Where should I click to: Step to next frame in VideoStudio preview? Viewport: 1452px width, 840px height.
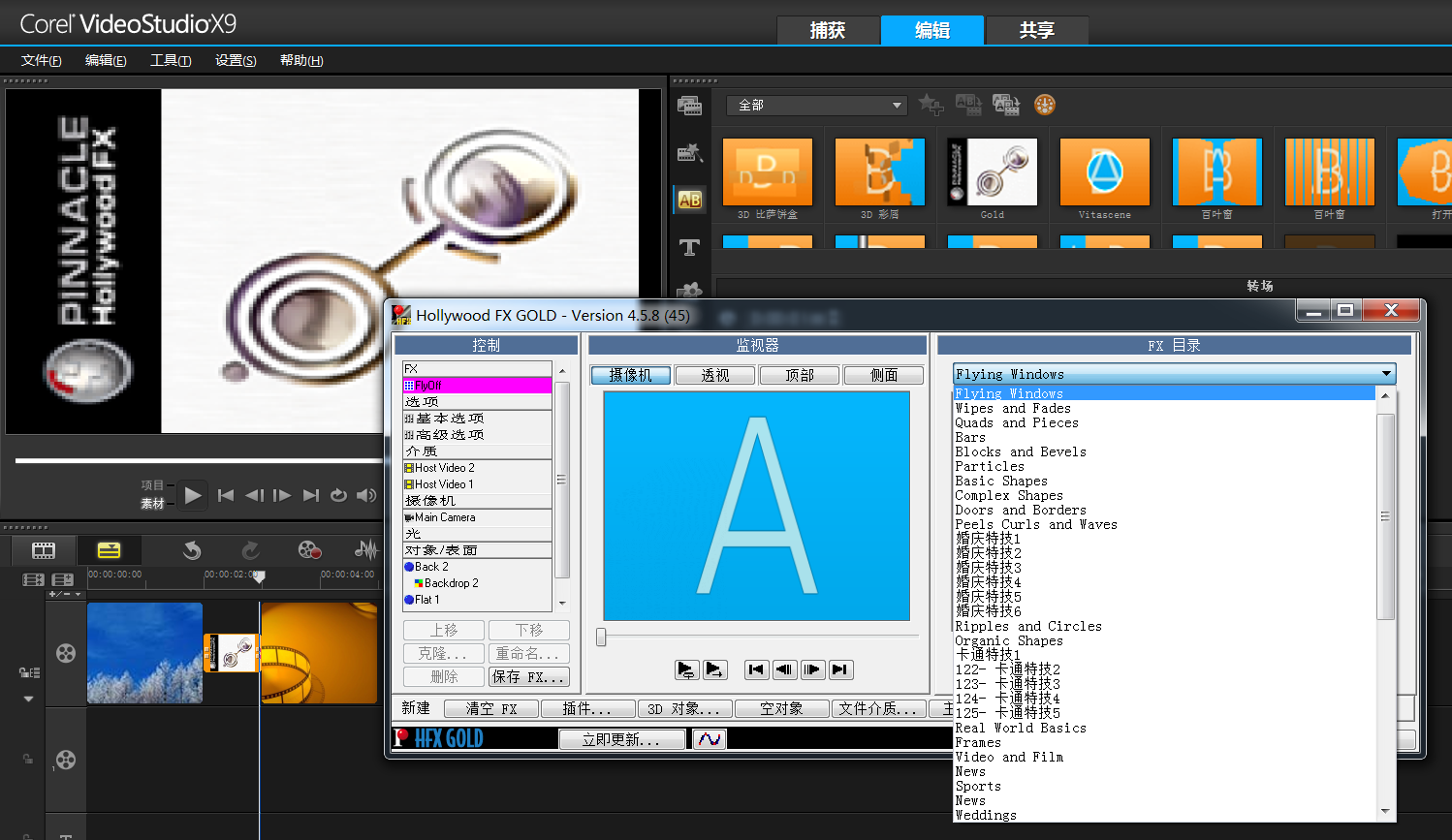tap(282, 495)
